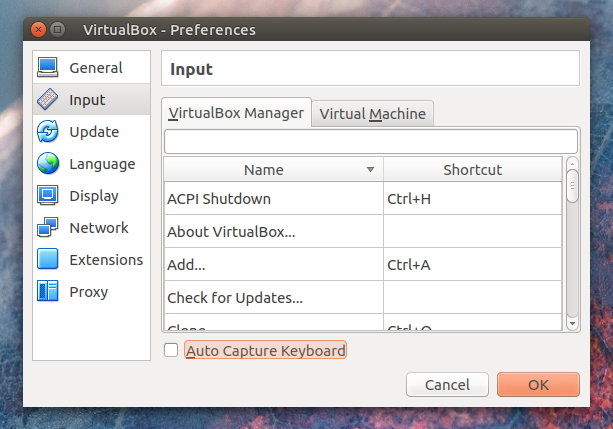This screenshot has height=429, width=613.
Task: Click the General monitor icon
Action: [48, 67]
